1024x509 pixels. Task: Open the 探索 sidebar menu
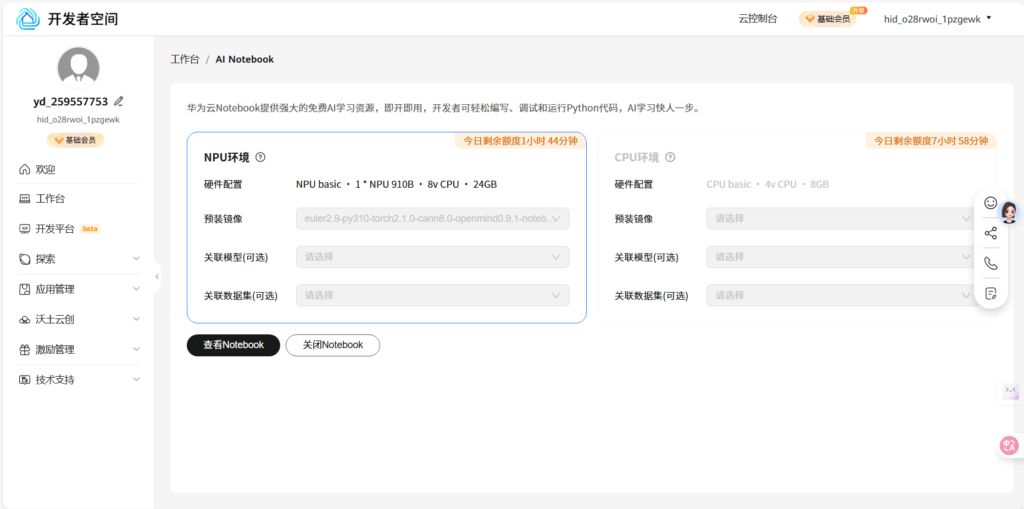[78, 259]
